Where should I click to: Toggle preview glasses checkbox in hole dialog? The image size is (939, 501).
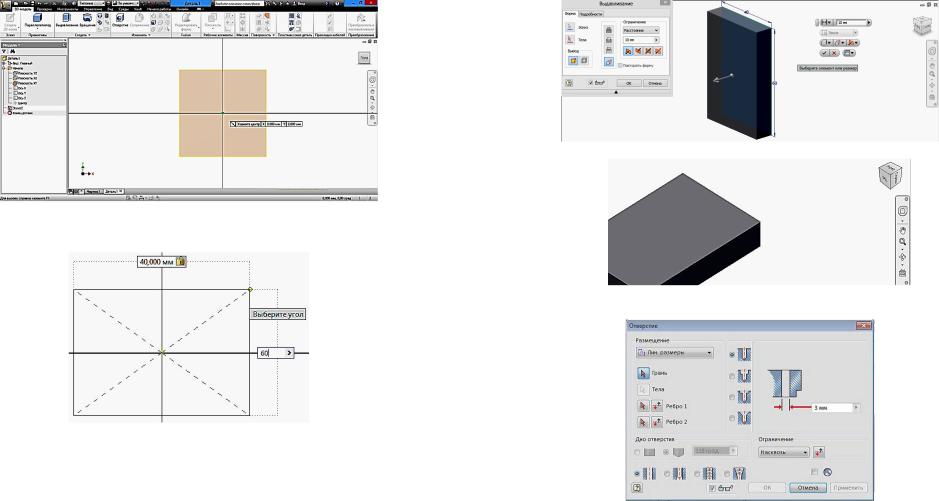click(712, 487)
